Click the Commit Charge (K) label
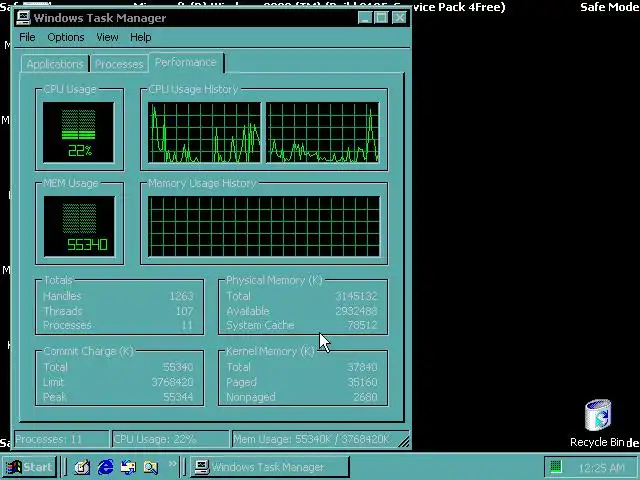This screenshot has height=480, width=640. point(88,351)
